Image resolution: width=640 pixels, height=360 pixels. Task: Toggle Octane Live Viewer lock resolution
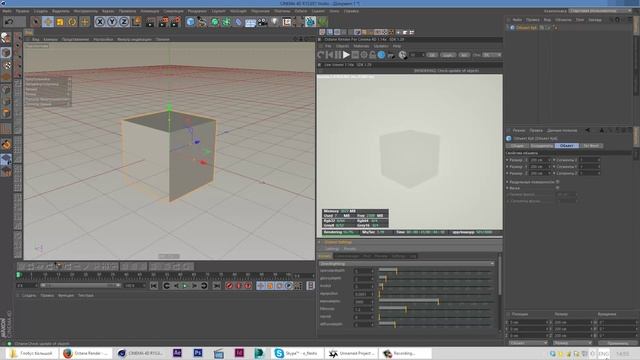372,55
